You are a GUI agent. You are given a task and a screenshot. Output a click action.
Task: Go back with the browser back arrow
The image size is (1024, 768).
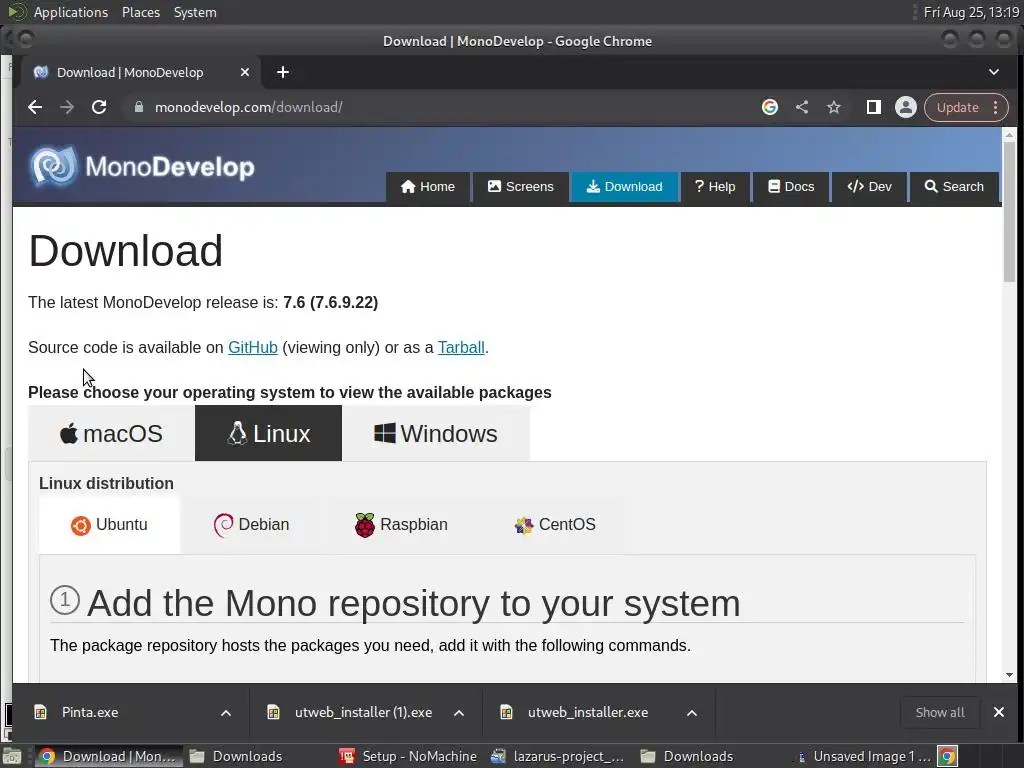pyautogui.click(x=35, y=107)
